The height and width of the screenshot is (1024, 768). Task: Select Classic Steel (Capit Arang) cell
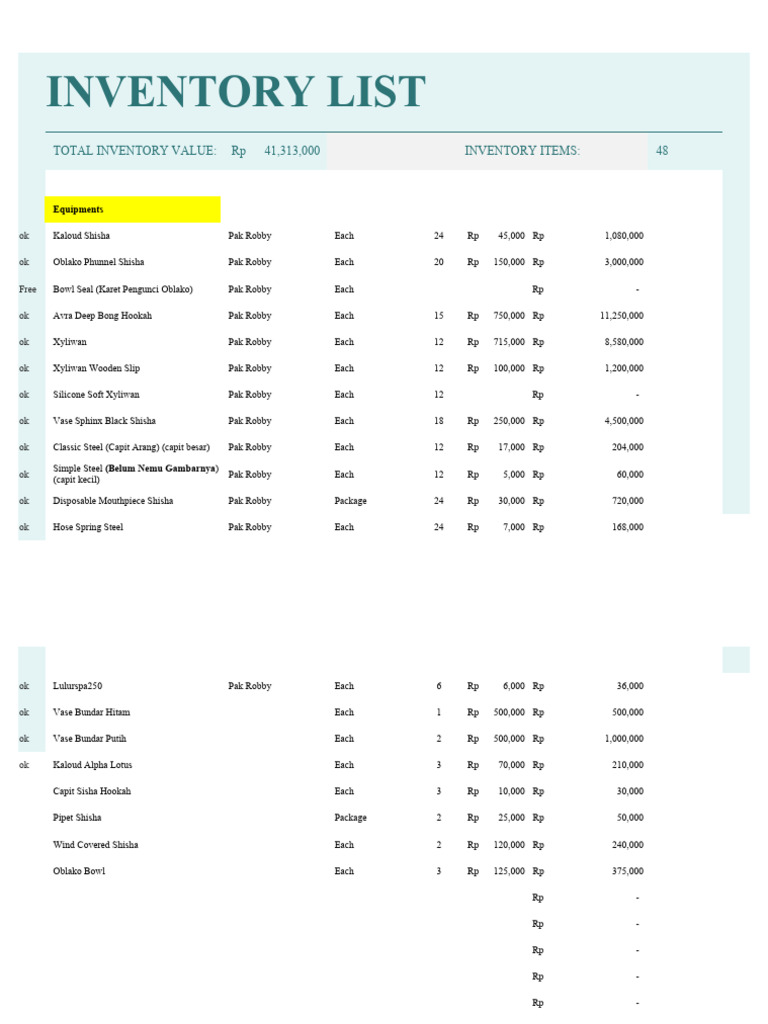tap(131, 447)
